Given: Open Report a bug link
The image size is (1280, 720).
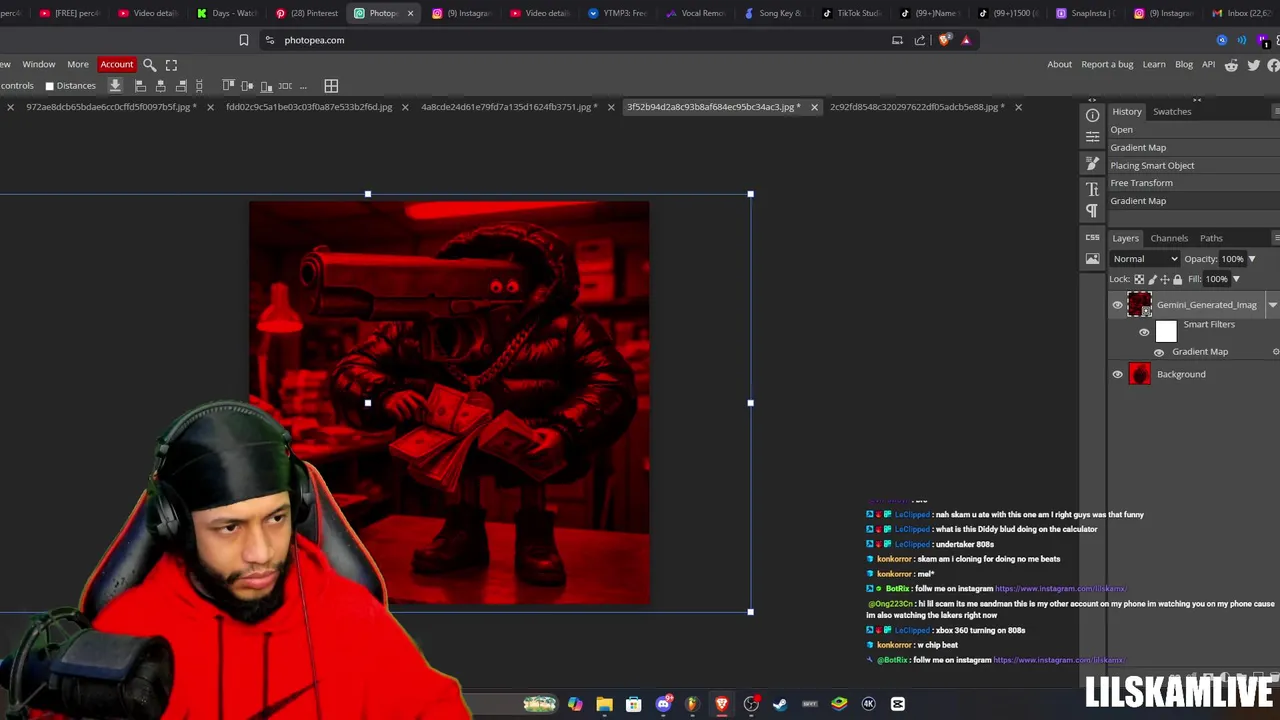Looking at the screenshot, I should (1107, 65).
